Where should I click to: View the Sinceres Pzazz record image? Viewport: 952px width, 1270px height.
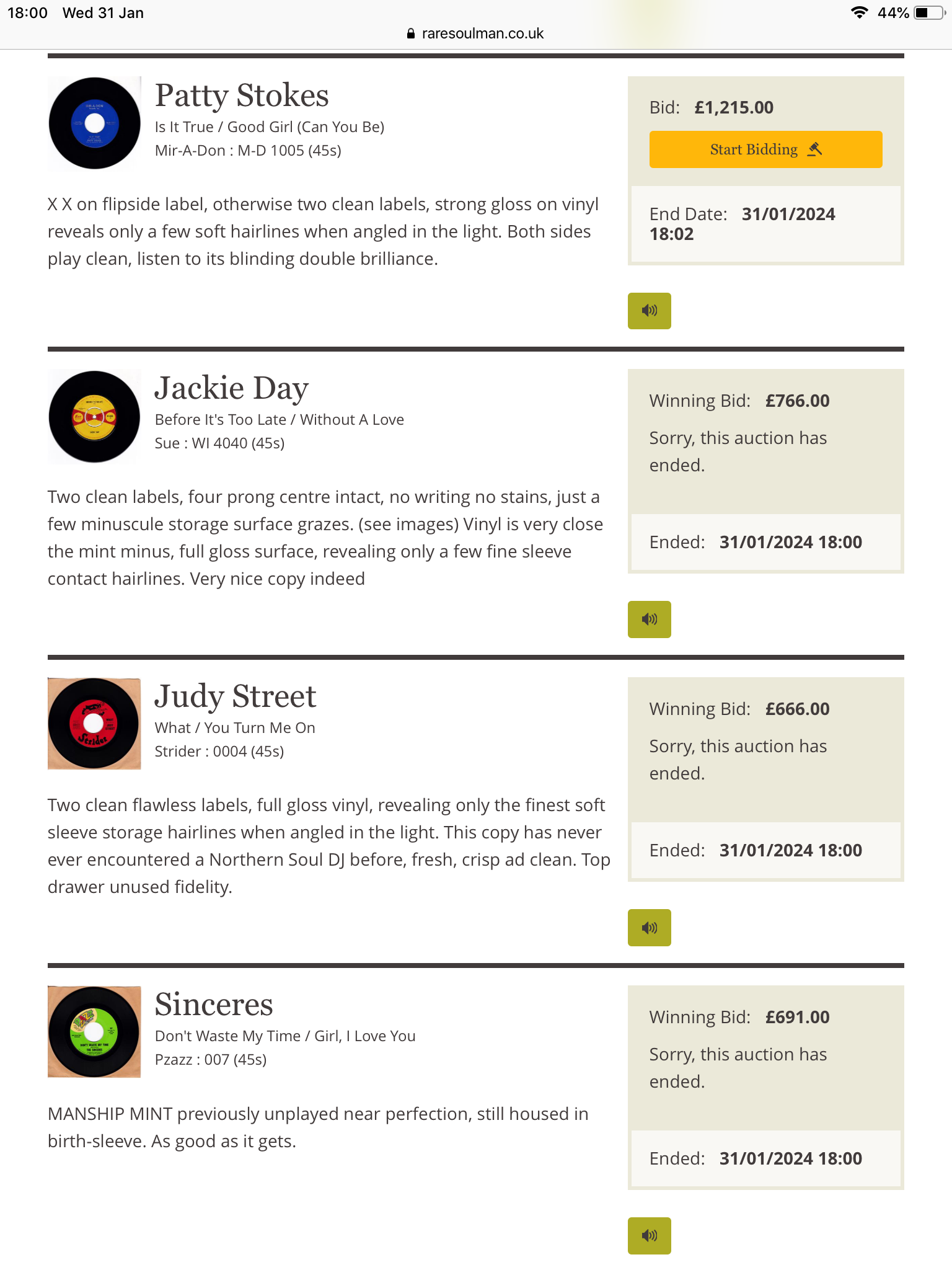(x=94, y=1032)
